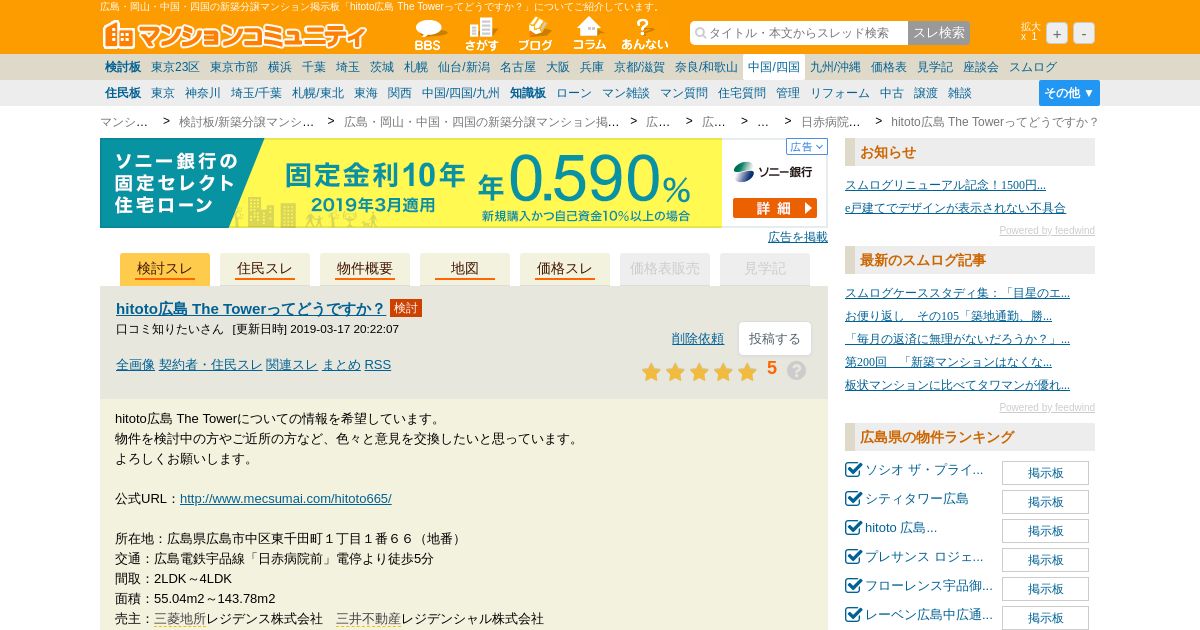Open the あんない question mark icon

click(x=644, y=34)
